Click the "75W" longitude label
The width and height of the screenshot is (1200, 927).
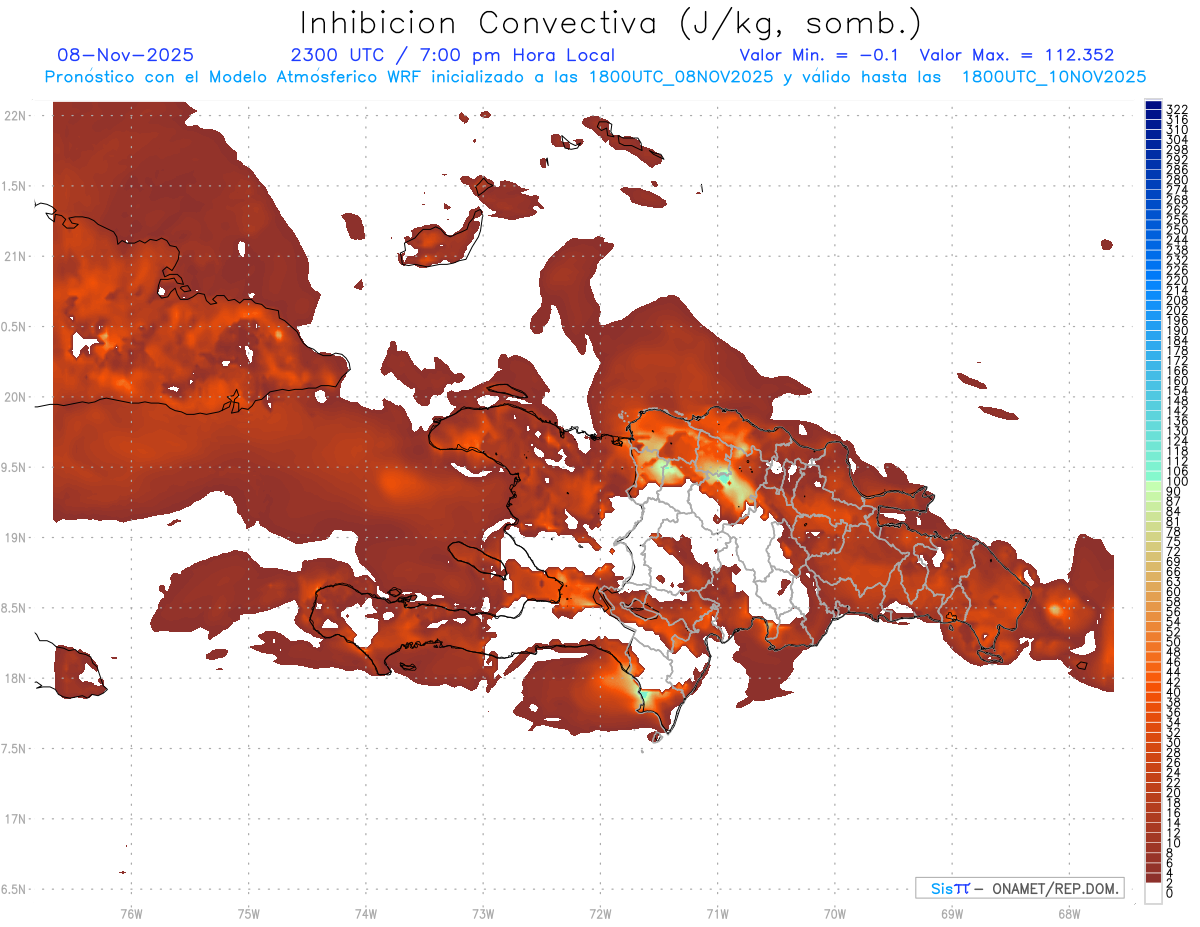click(x=249, y=913)
